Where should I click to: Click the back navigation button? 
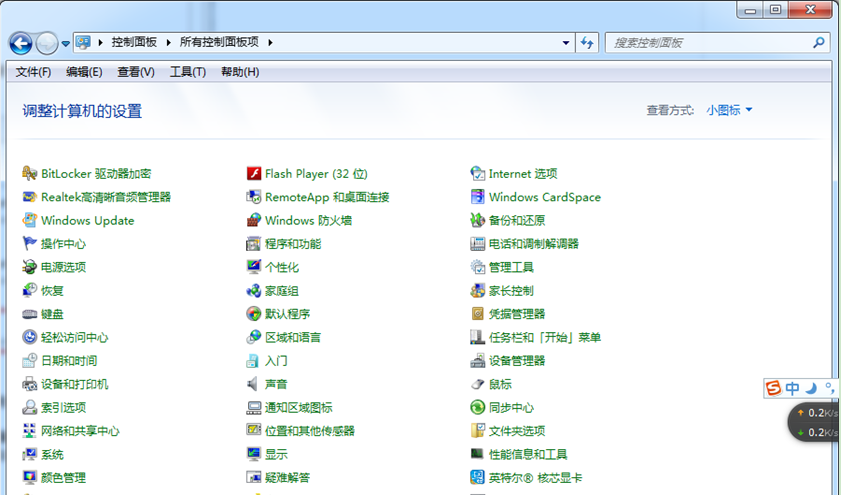coord(21,43)
